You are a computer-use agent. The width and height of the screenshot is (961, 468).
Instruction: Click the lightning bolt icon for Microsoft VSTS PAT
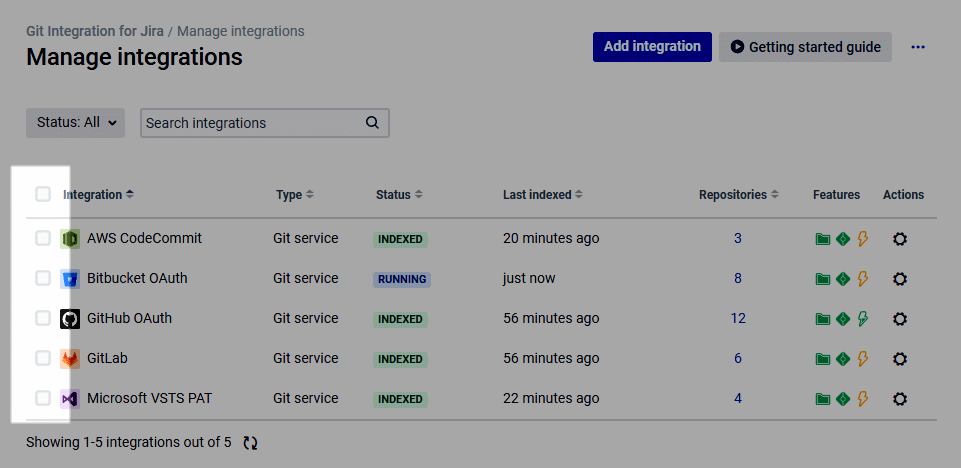click(862, 399)
